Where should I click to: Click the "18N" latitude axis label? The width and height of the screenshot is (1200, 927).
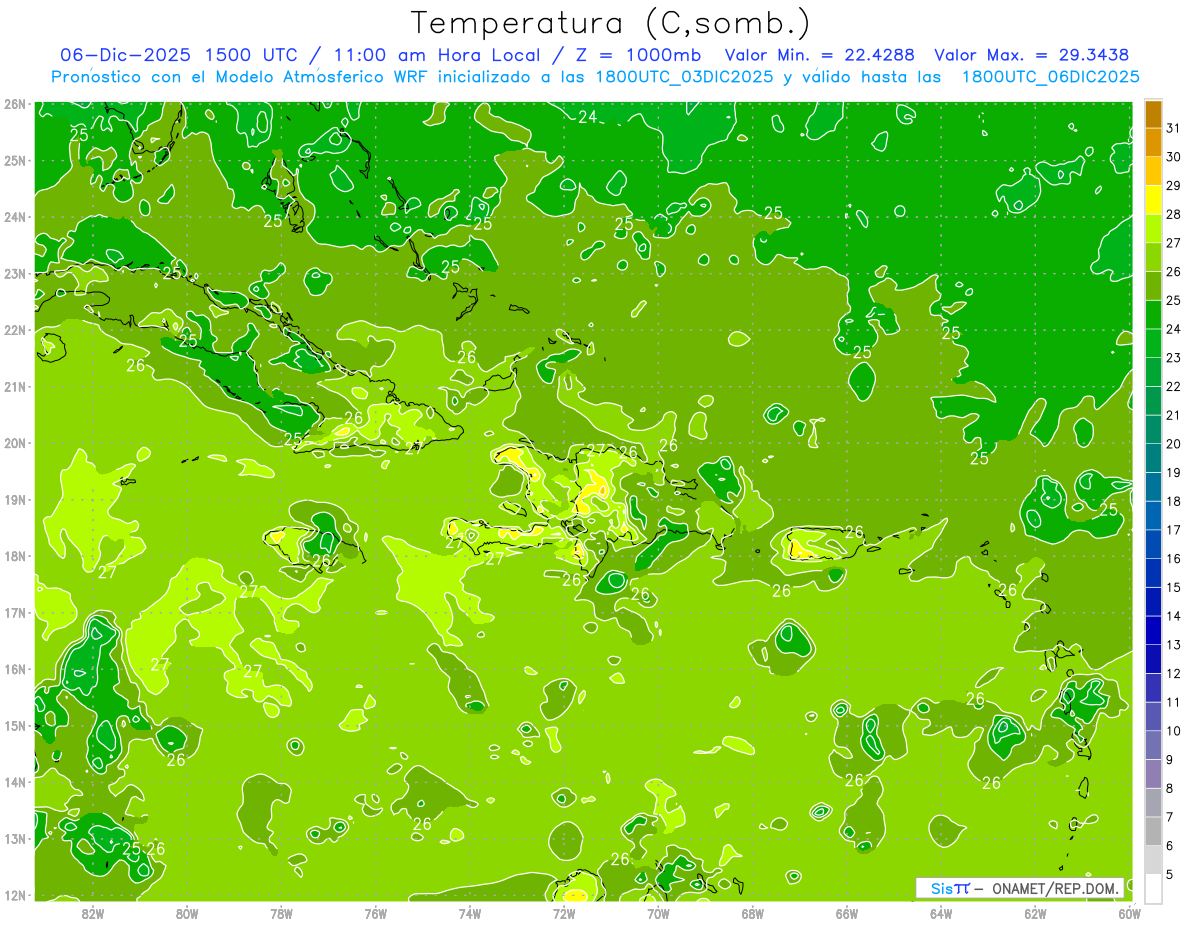click(14, 556)
